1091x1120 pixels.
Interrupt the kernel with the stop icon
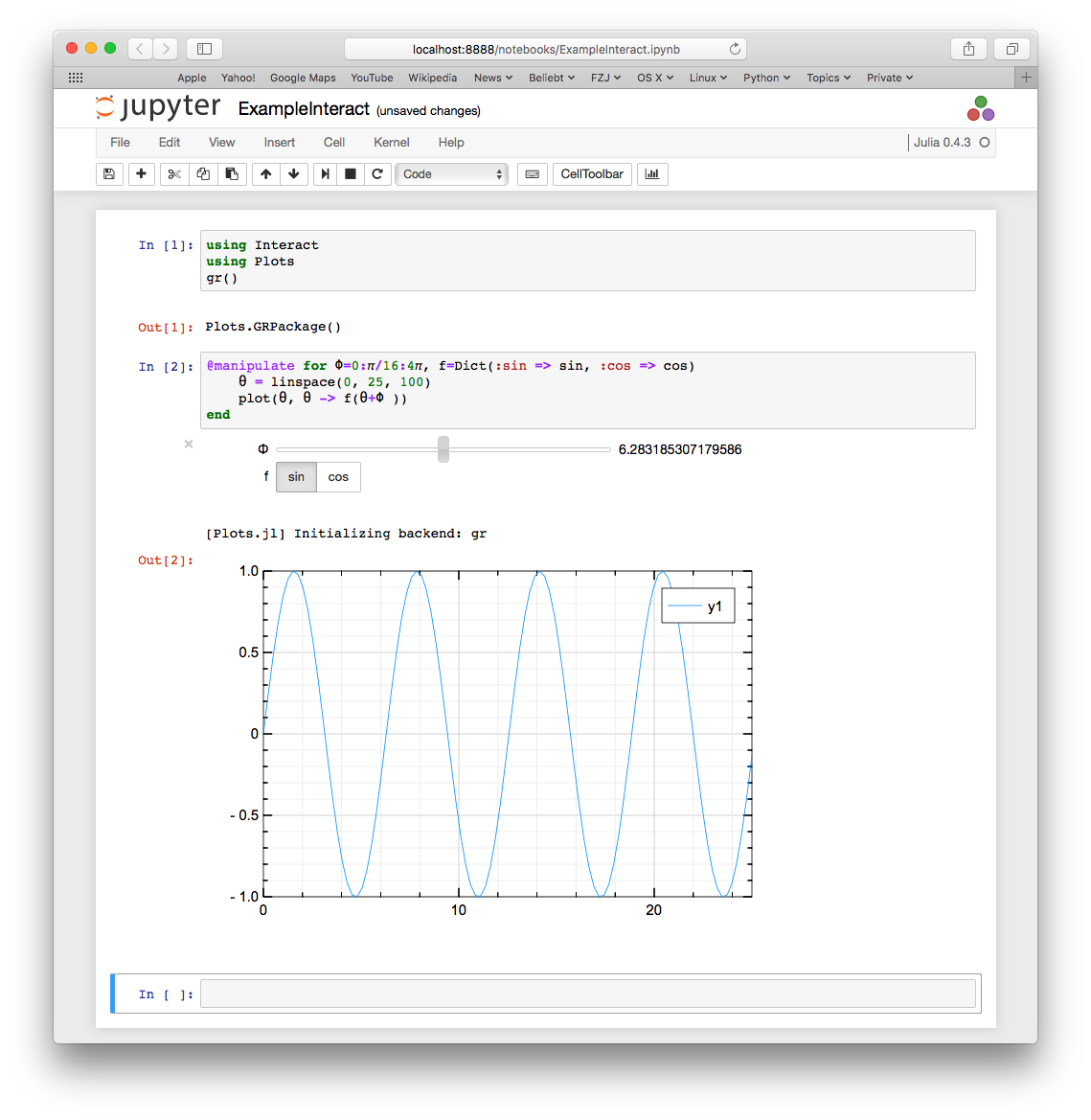pyautogui.click(x=351, y=174)
